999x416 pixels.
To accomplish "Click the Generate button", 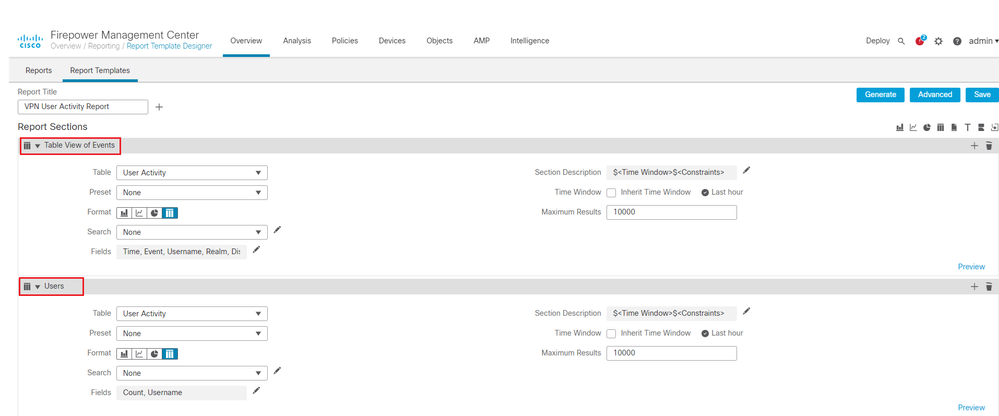I will [x=880, y=94].
